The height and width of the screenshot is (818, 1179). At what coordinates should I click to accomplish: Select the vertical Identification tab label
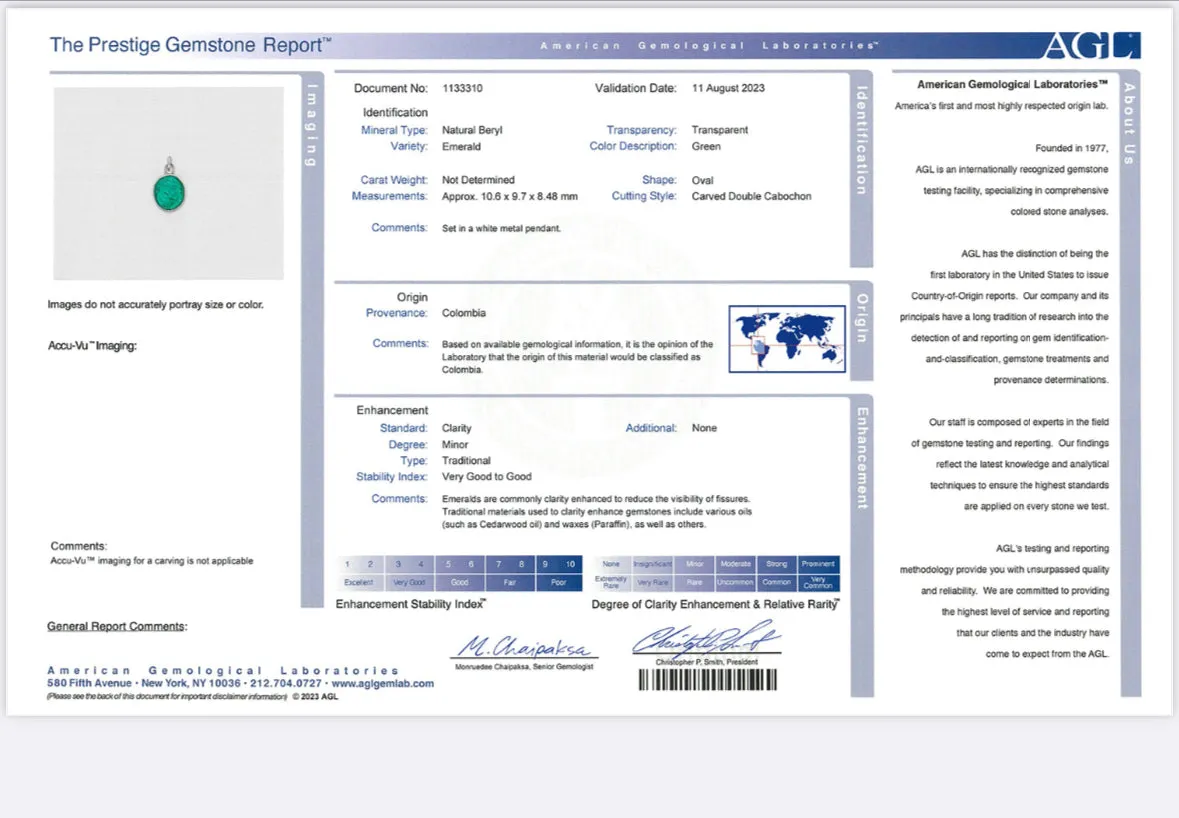[x=862, y=141]
